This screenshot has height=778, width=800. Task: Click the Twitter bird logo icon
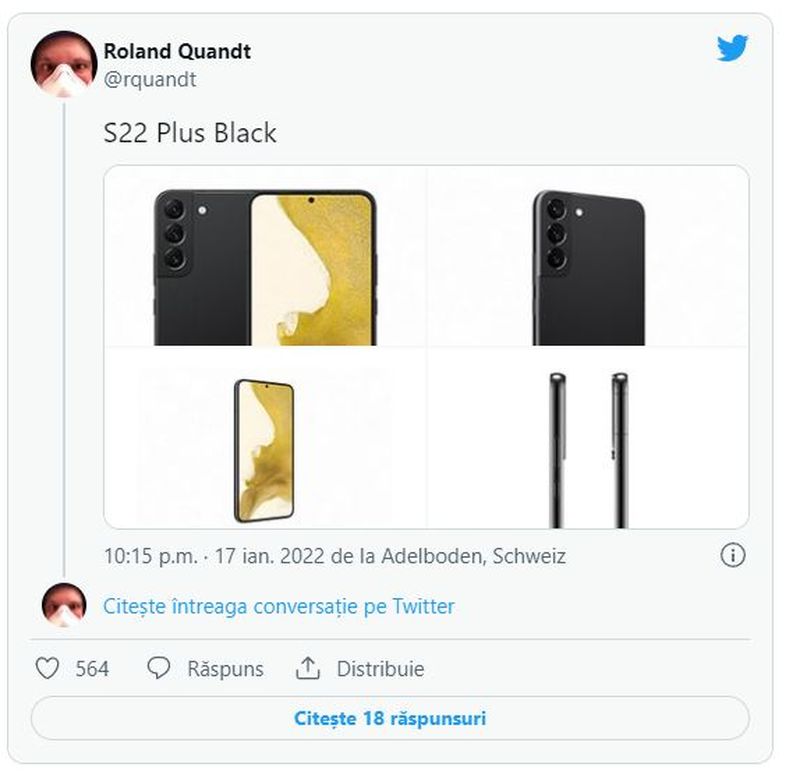click(x=733, y=48)
